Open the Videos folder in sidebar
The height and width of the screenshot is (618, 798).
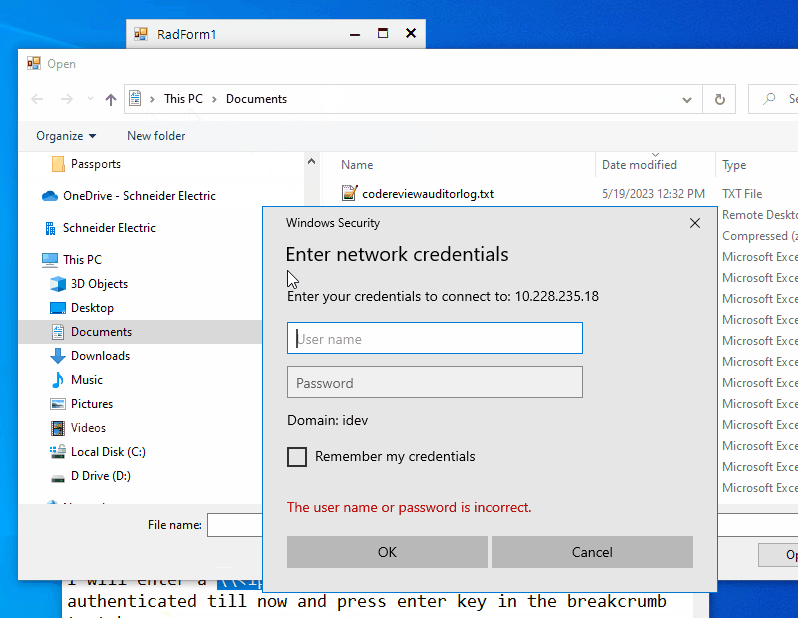[88, 428]
